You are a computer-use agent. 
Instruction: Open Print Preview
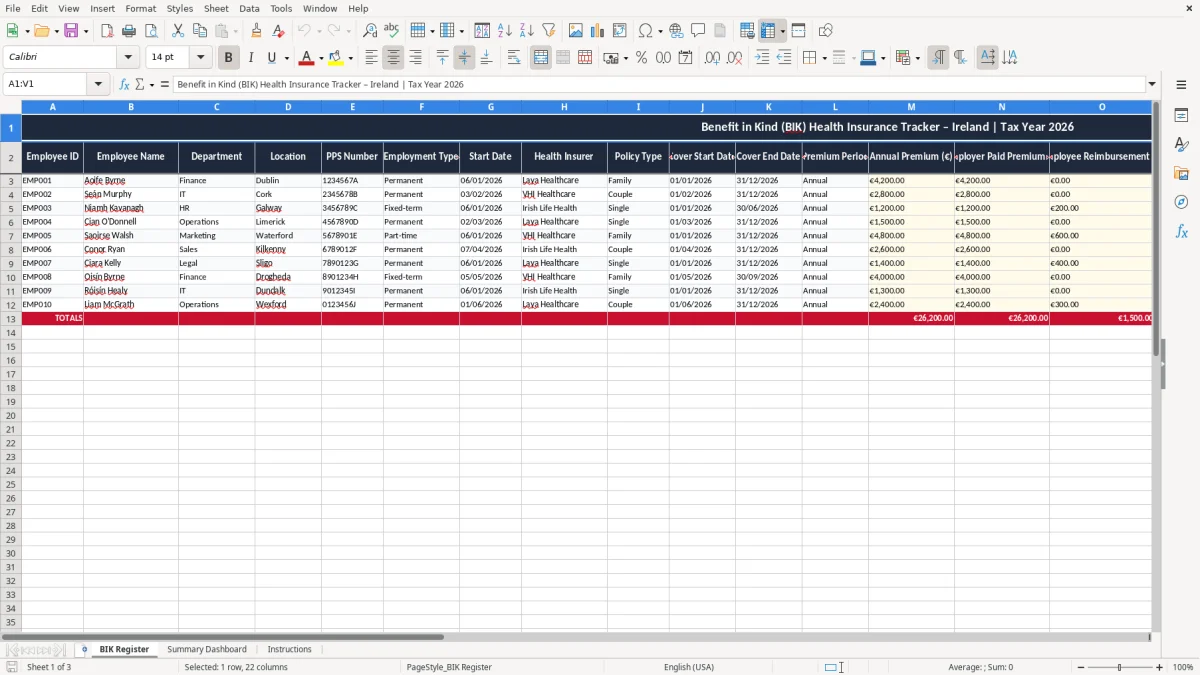click(x=151, y=31)
